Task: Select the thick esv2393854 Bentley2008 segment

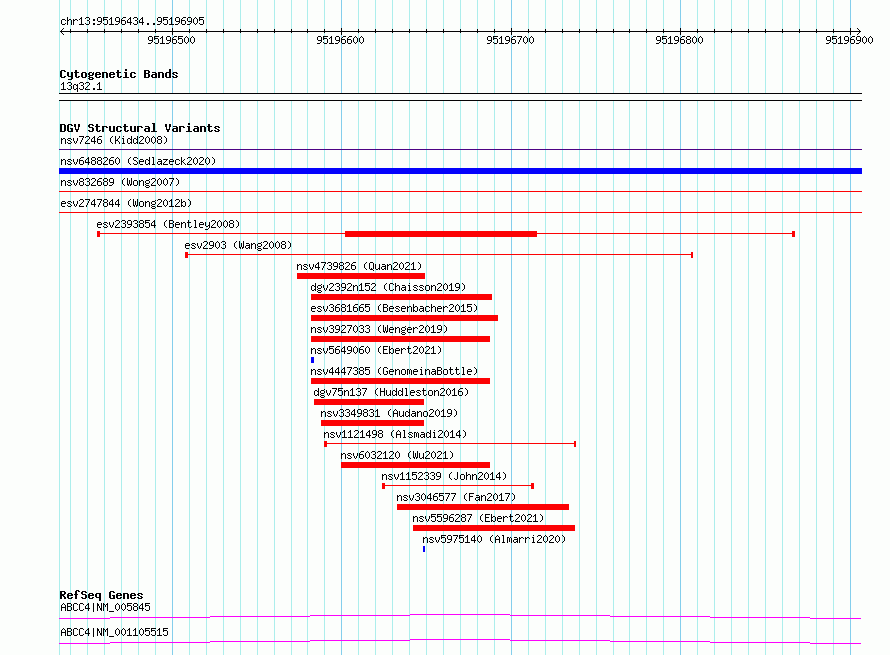Action: pos(441,234)
